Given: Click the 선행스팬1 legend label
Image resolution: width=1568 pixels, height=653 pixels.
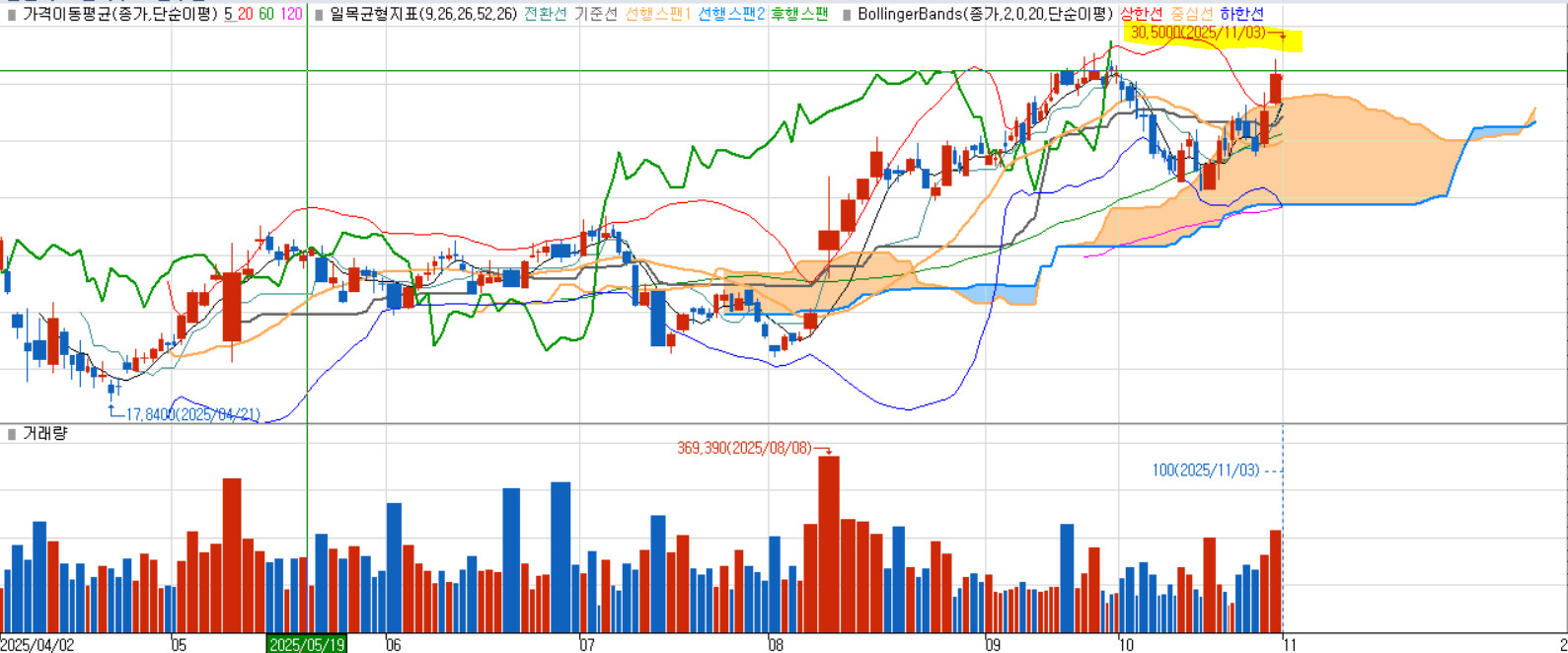Looking at the screenshot, I should [x=658, y=14].
